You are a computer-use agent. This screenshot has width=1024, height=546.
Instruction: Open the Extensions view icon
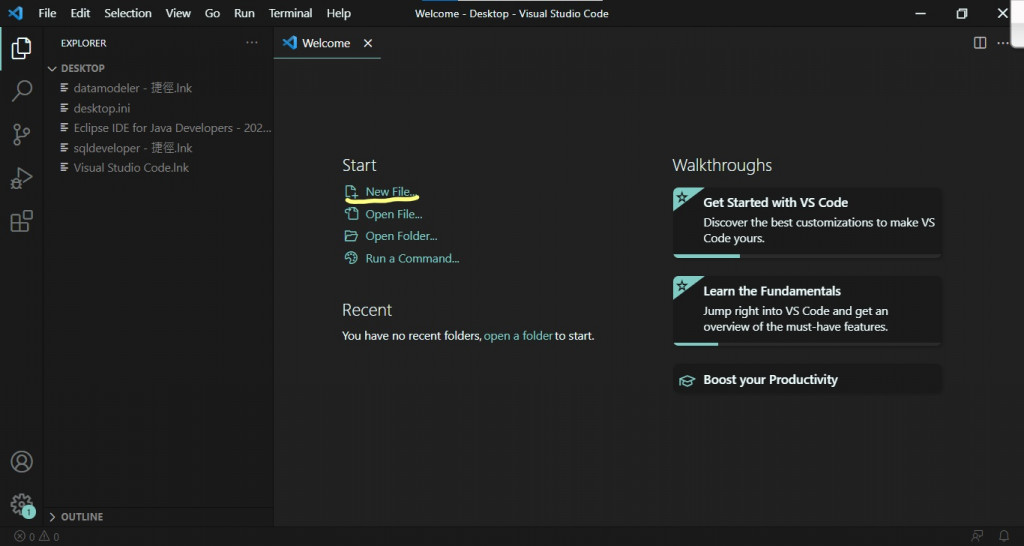click(x=22, y=221)
